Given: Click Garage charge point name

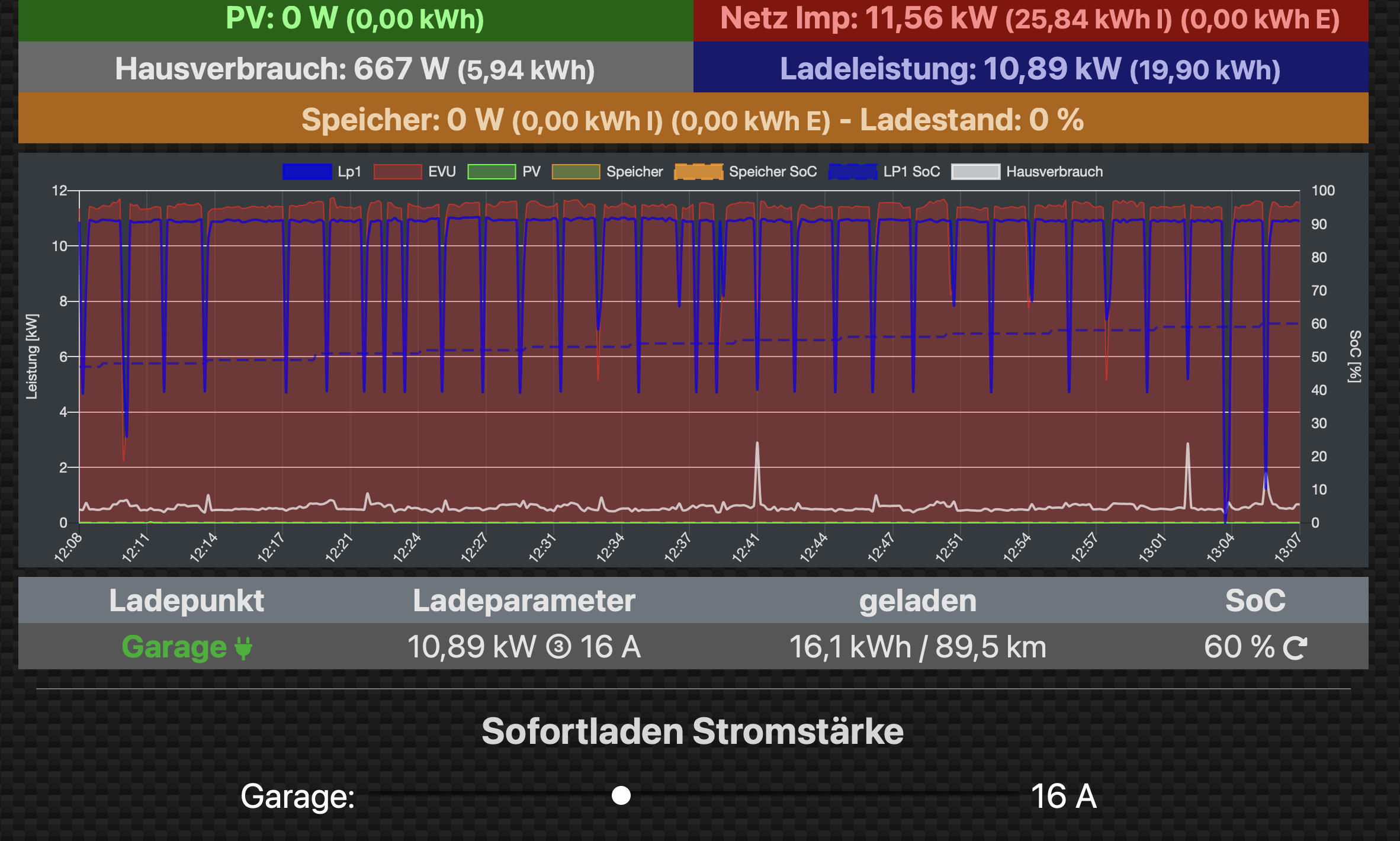Looking at the screenshot, I should click(174, 647).
